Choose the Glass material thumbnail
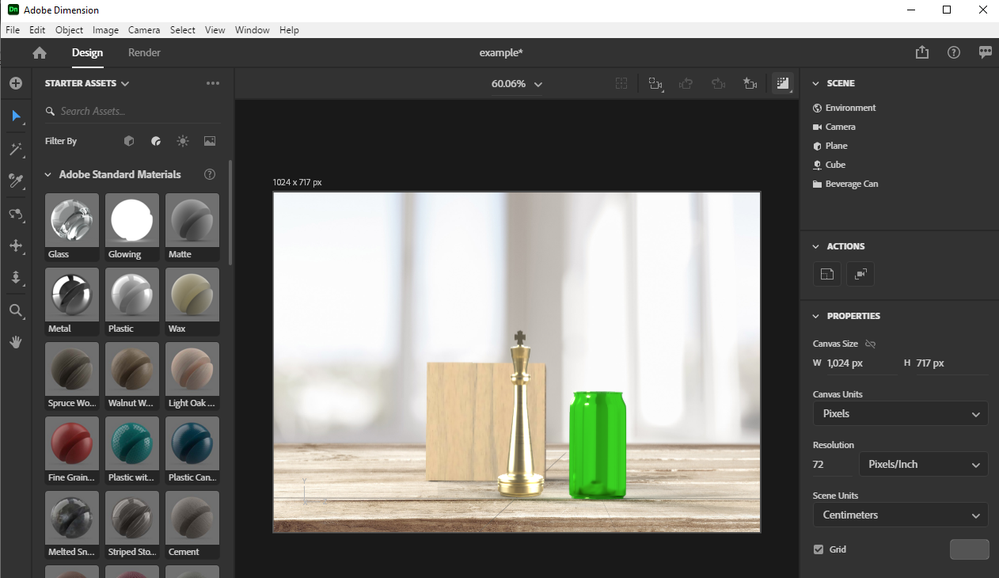999x578 pixels. tap(72, 220)
